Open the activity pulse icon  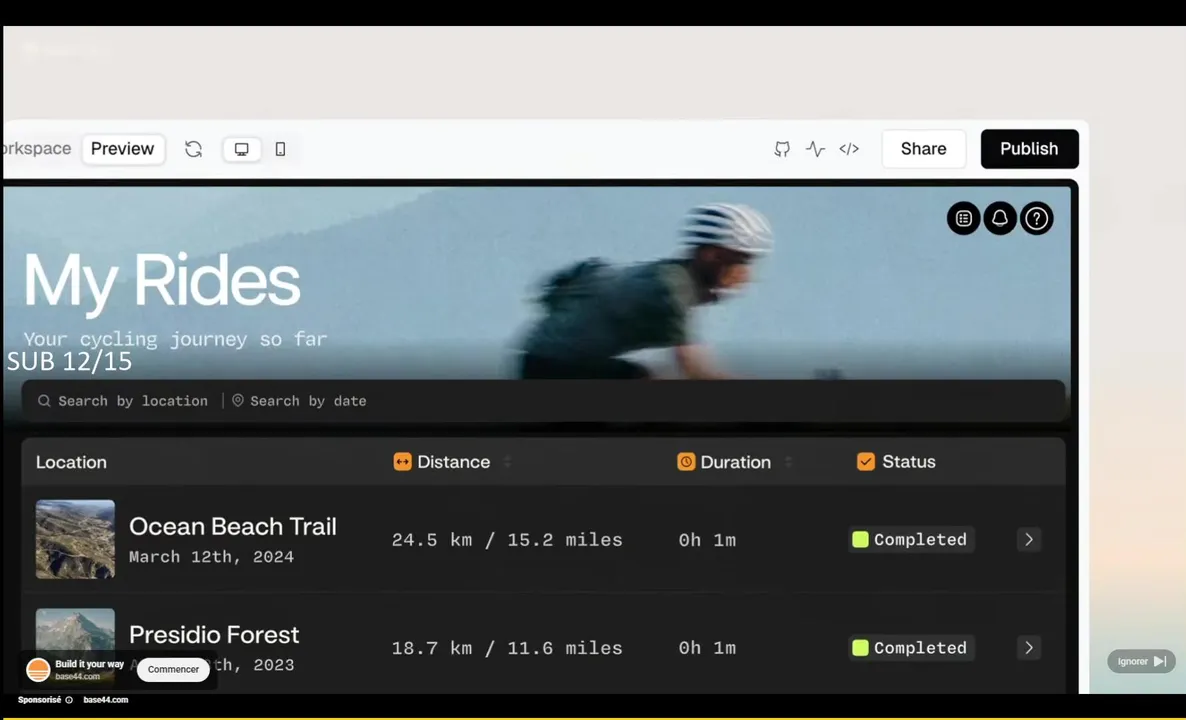[815, 149]
